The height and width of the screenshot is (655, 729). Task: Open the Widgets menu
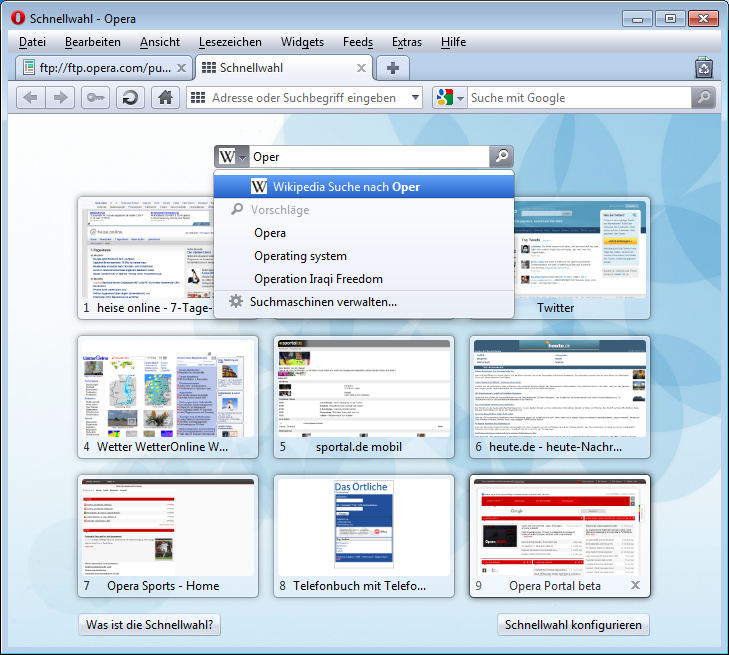302,42
